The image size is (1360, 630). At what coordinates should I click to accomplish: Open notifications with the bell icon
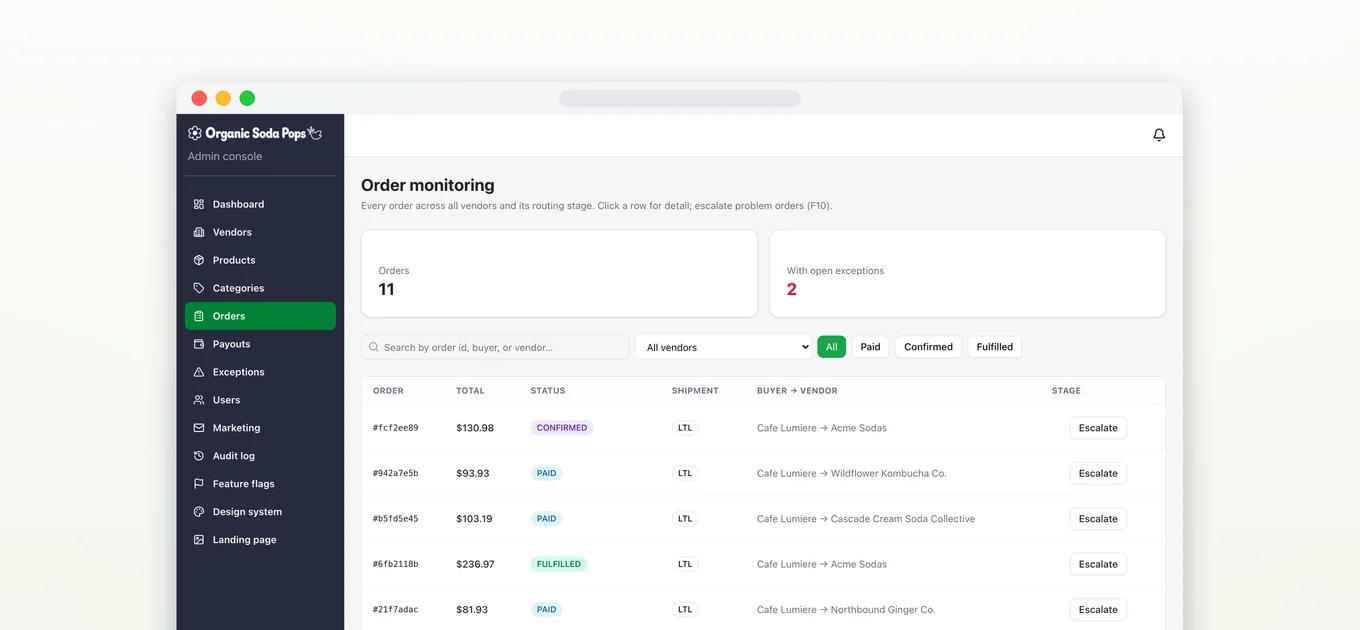click(x=1159, y=135)
